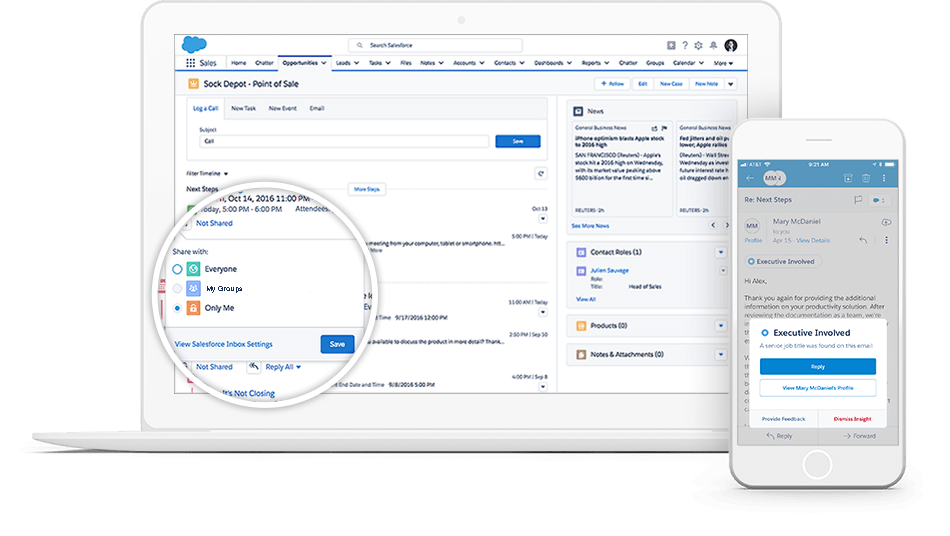Open View Salesforce Inbox Settings link
This screenshot has height=536, width=950.
224,344
